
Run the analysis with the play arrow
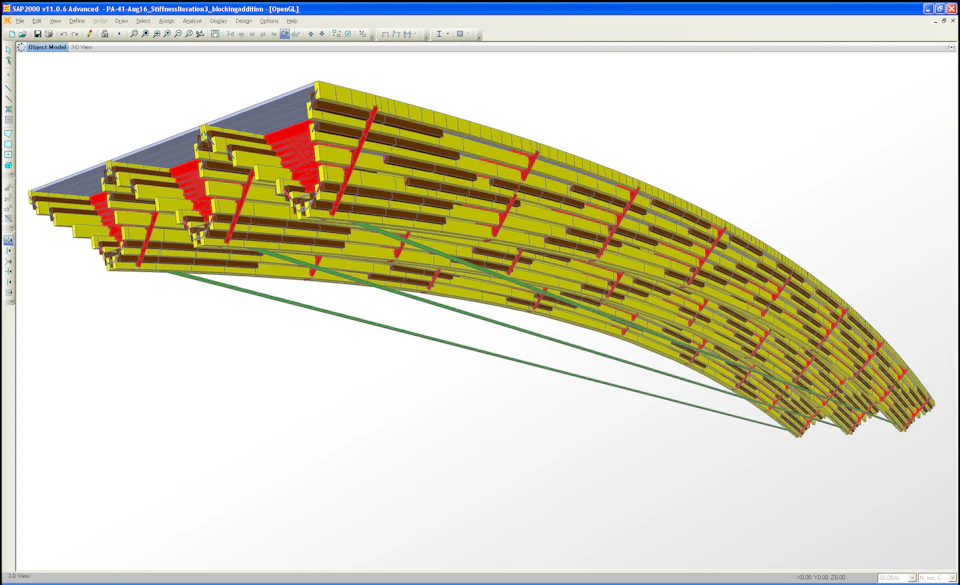[119, 34]
